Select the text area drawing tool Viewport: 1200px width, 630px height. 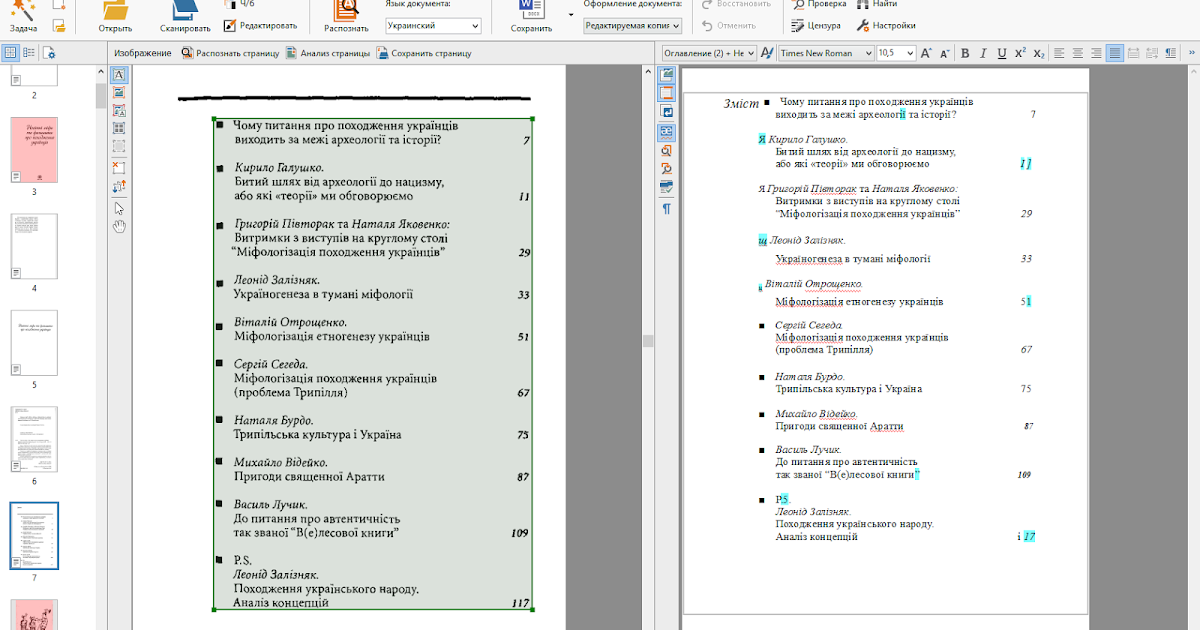[119, 75]
